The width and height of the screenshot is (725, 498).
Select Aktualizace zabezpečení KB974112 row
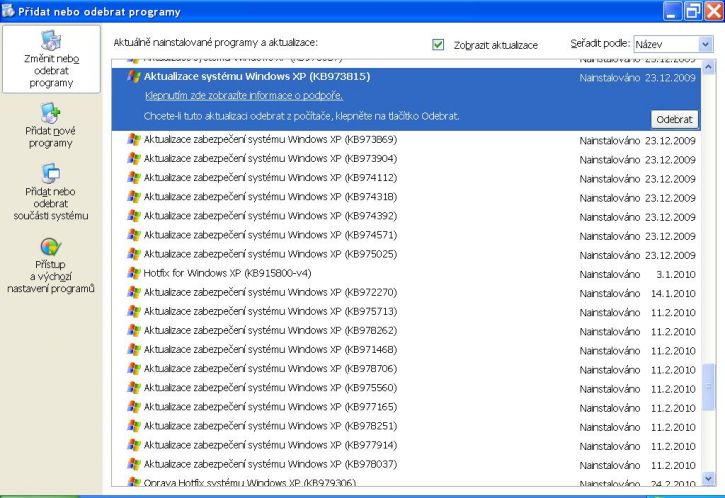pos(406,178)
